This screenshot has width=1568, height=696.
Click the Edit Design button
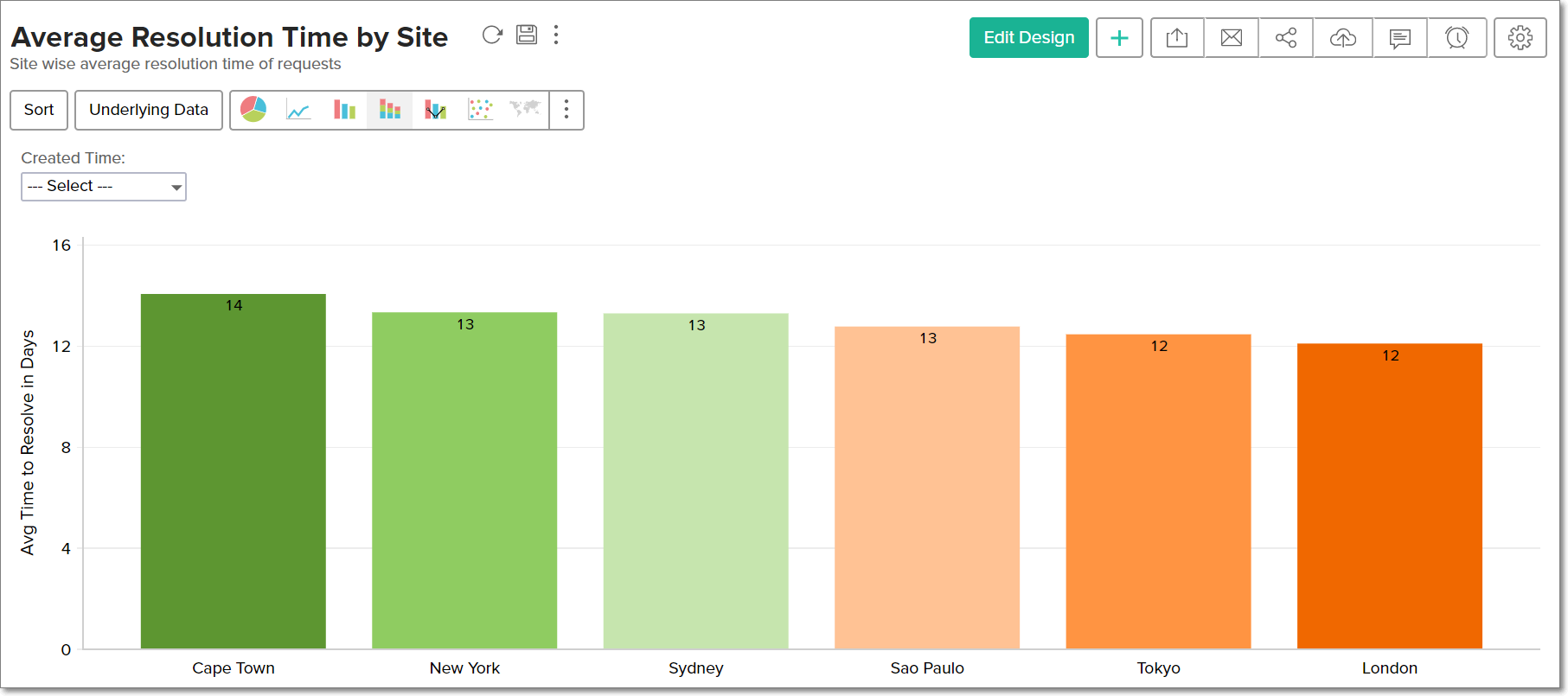(1028, 38)
